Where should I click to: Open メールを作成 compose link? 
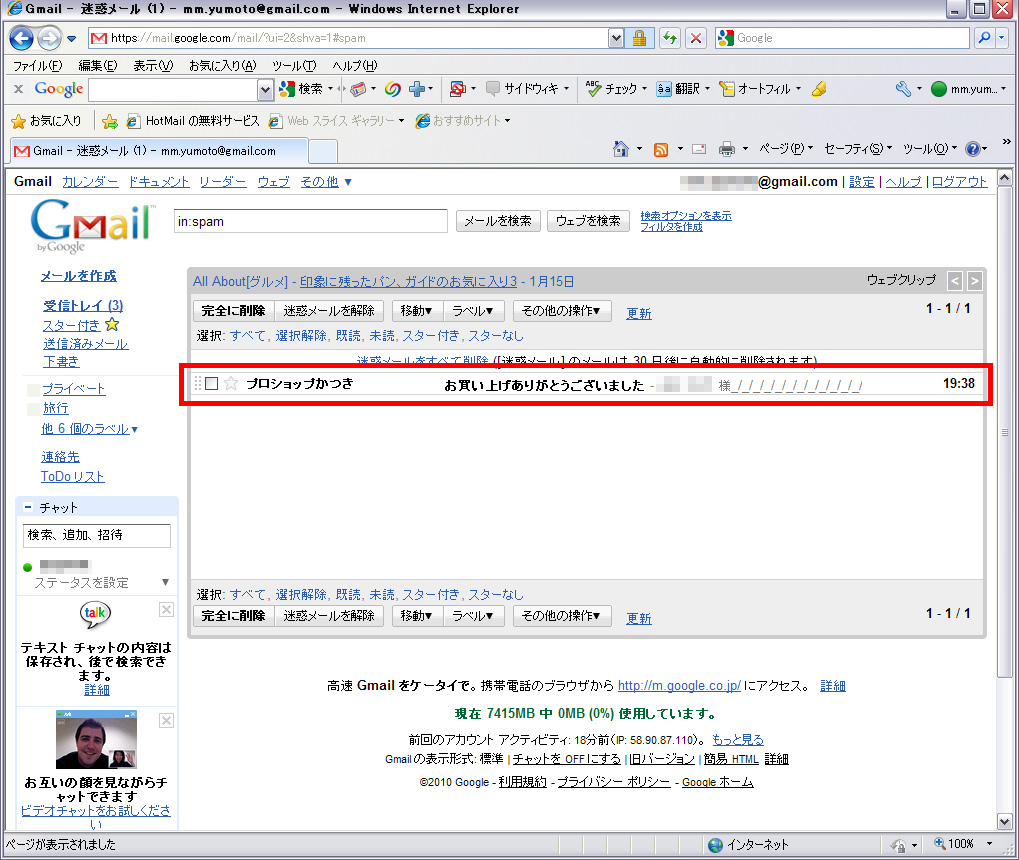coord(79,276)
